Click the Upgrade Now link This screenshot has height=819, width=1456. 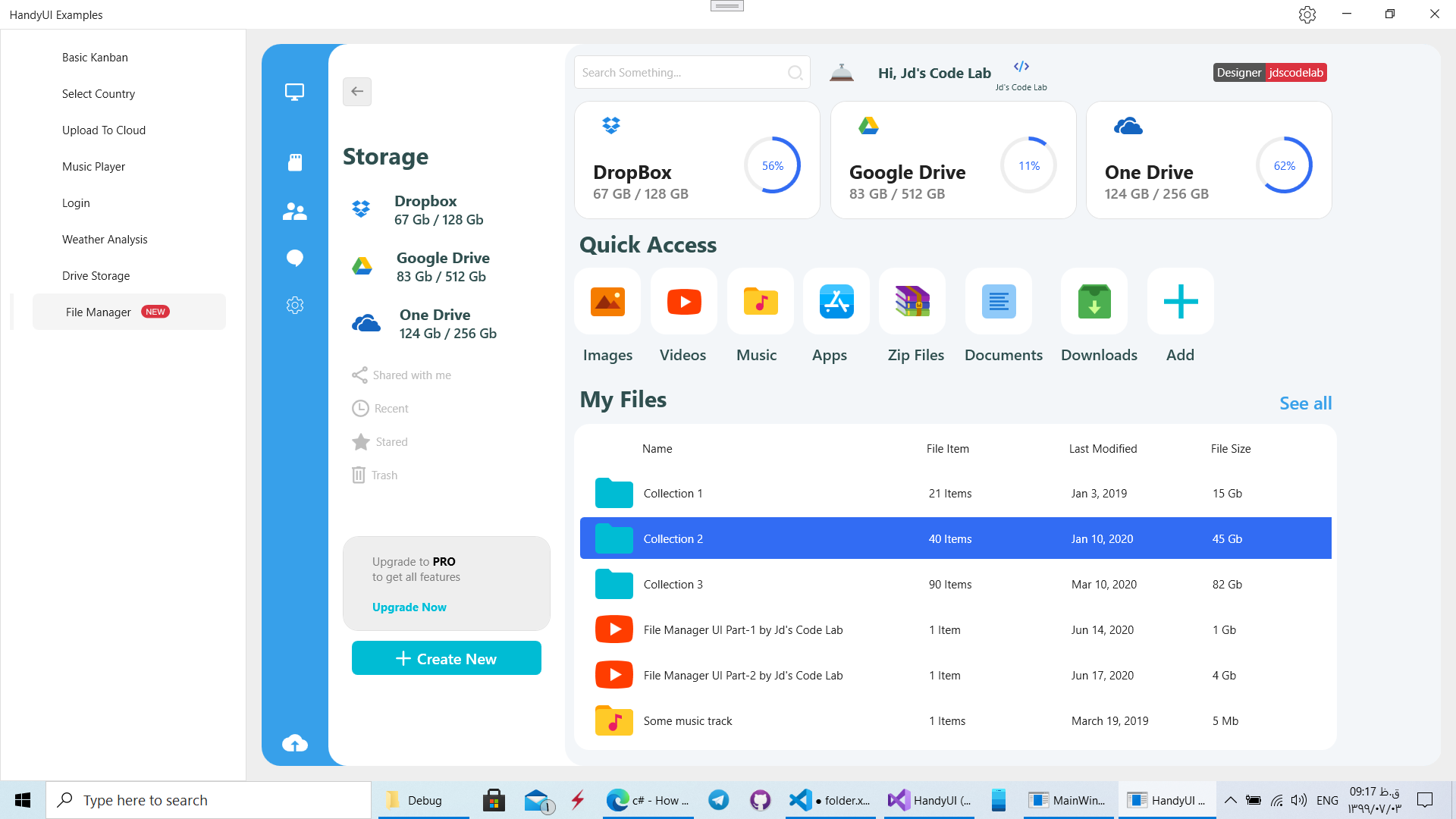point(409,607)
